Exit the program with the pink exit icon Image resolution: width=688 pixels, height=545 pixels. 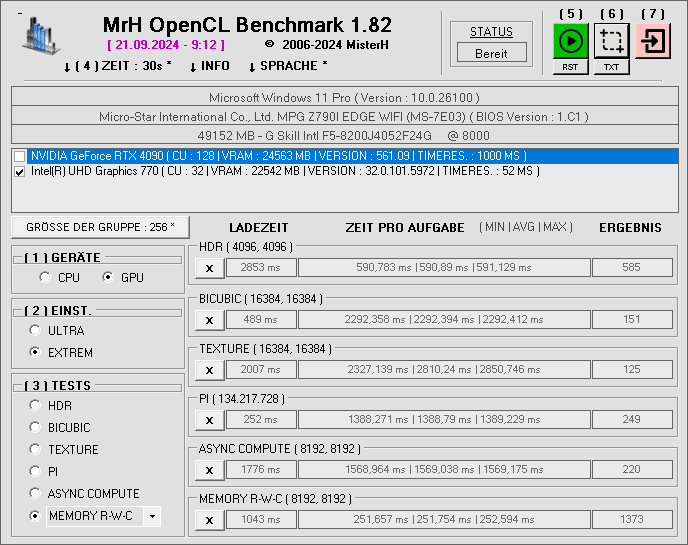(x=652, y=41)
